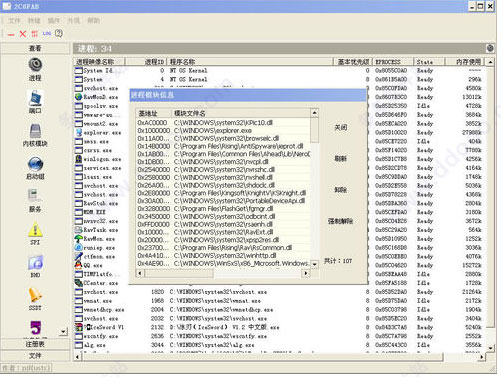Screen dimensions: 501x377
Task: Click the blue LOG toolbar icon
Action: click(47, 33)
